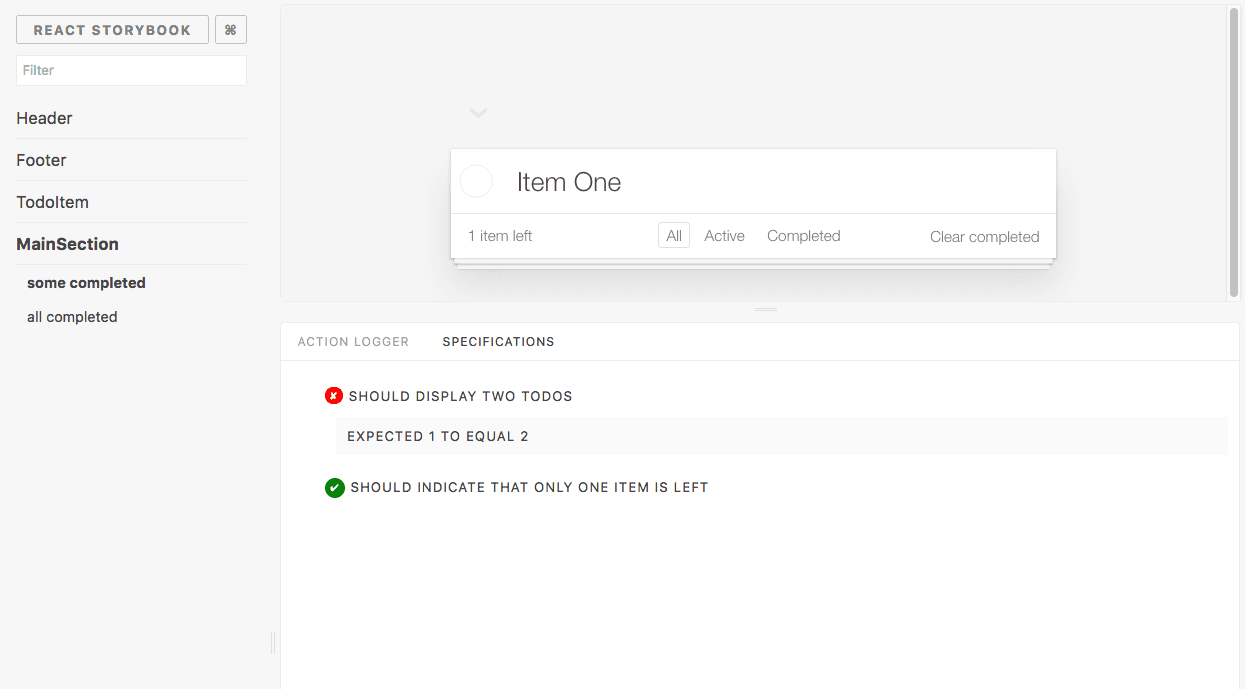Click the red failed test icon
This screenshot has height=689, width=1245.
[334, 396]
